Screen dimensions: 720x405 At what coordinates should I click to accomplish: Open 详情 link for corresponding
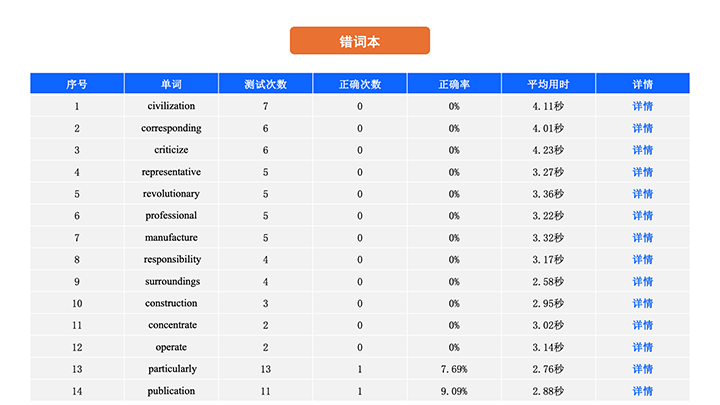coord(642,128)
